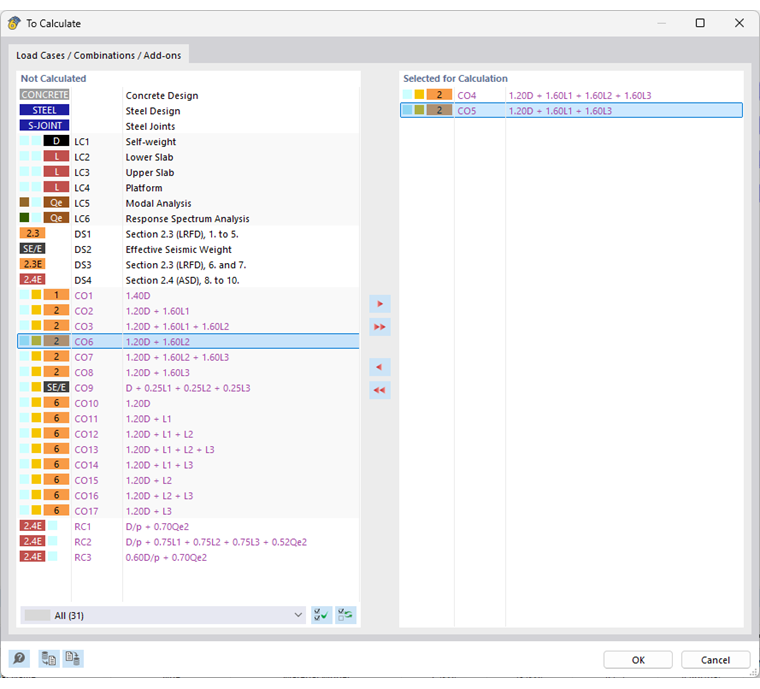Select the CONCRETE design badge
This screenshot has width=760, height=689.
(x=45, y=95)
